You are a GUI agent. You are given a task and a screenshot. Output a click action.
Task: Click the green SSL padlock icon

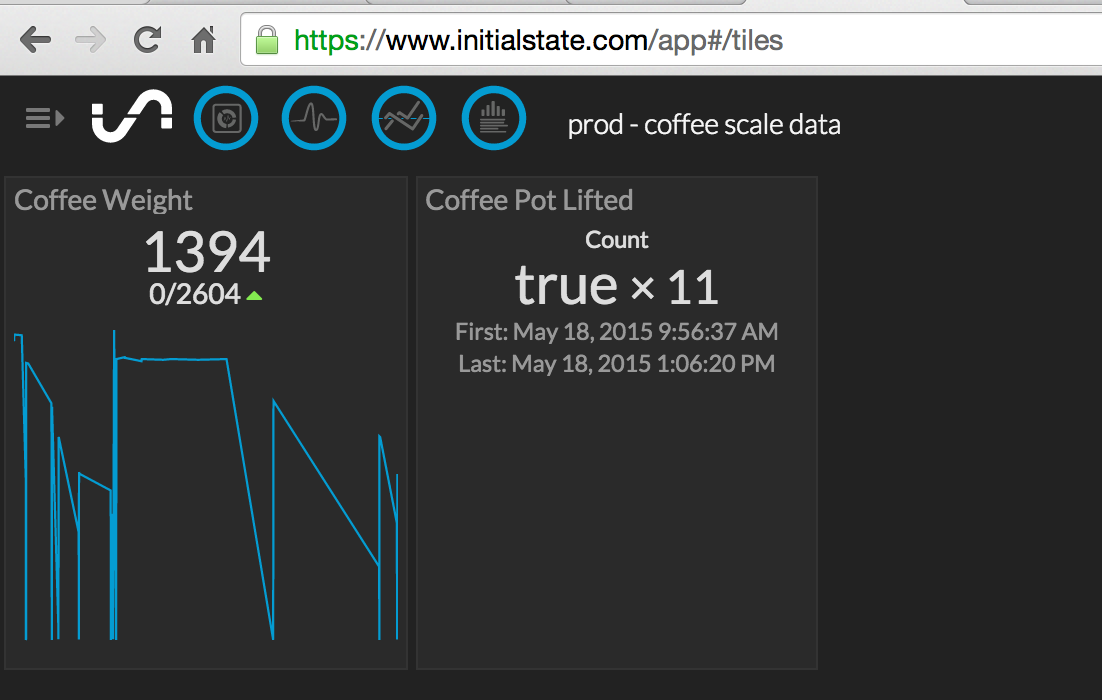[x=266, y=40]
